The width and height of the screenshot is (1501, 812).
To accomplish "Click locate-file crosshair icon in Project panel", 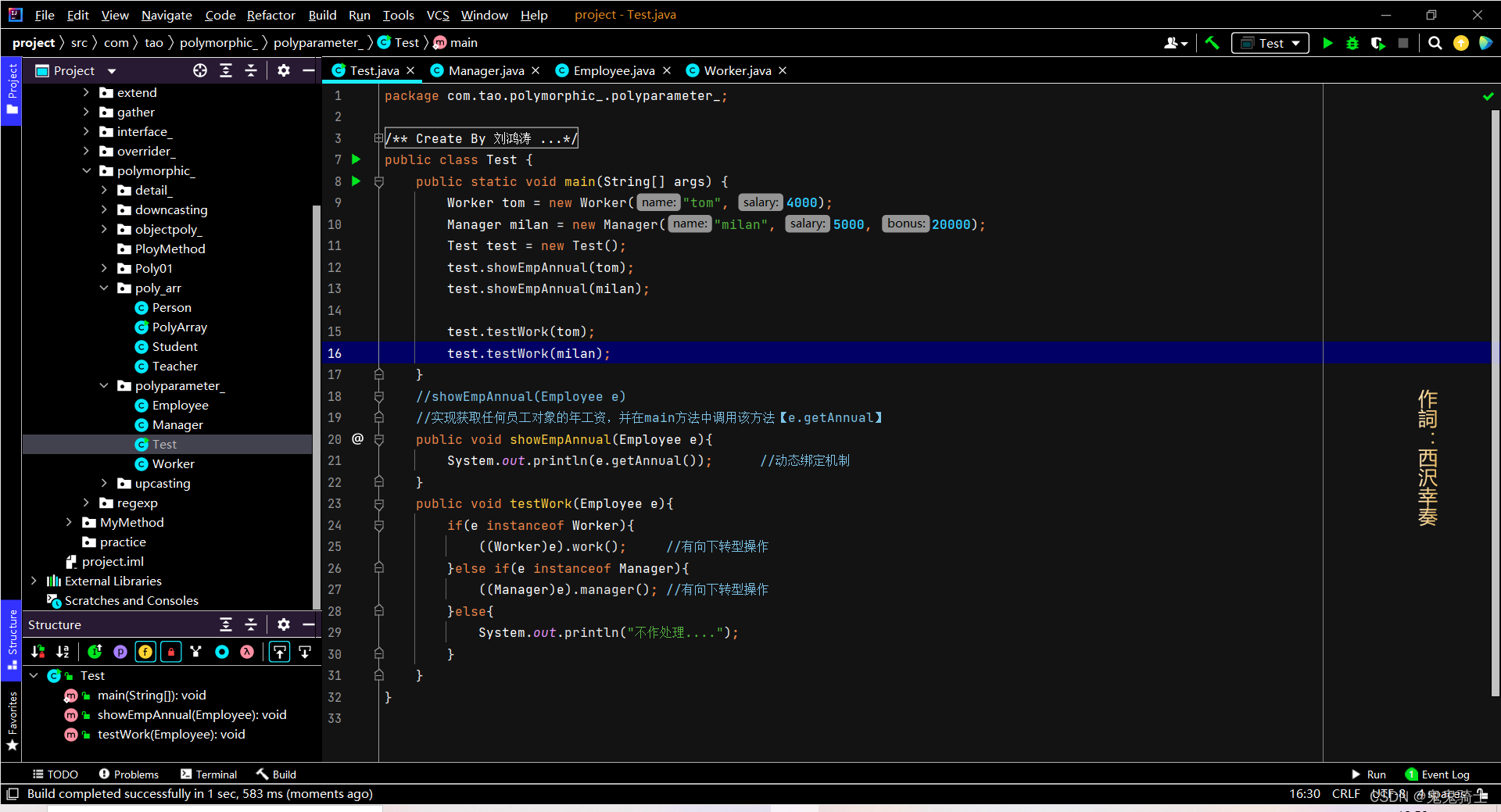I will point(200,70).
